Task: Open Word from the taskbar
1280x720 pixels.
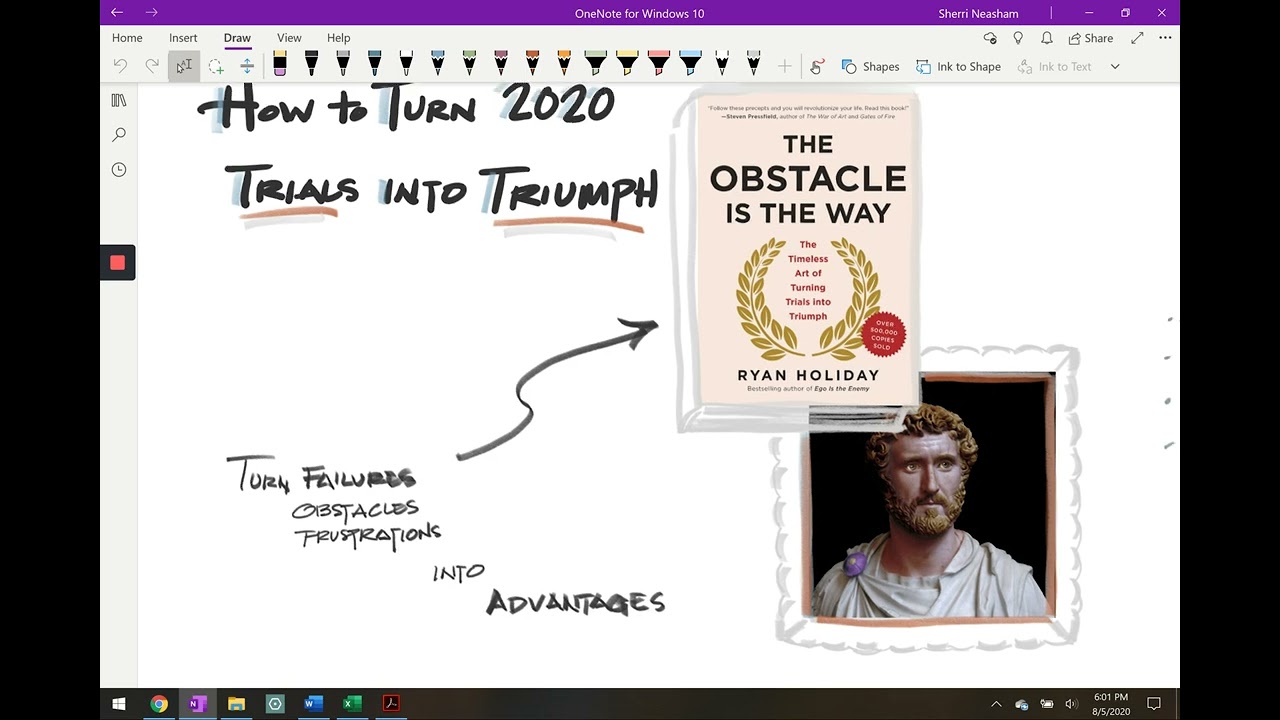Action: coord(313,704)
